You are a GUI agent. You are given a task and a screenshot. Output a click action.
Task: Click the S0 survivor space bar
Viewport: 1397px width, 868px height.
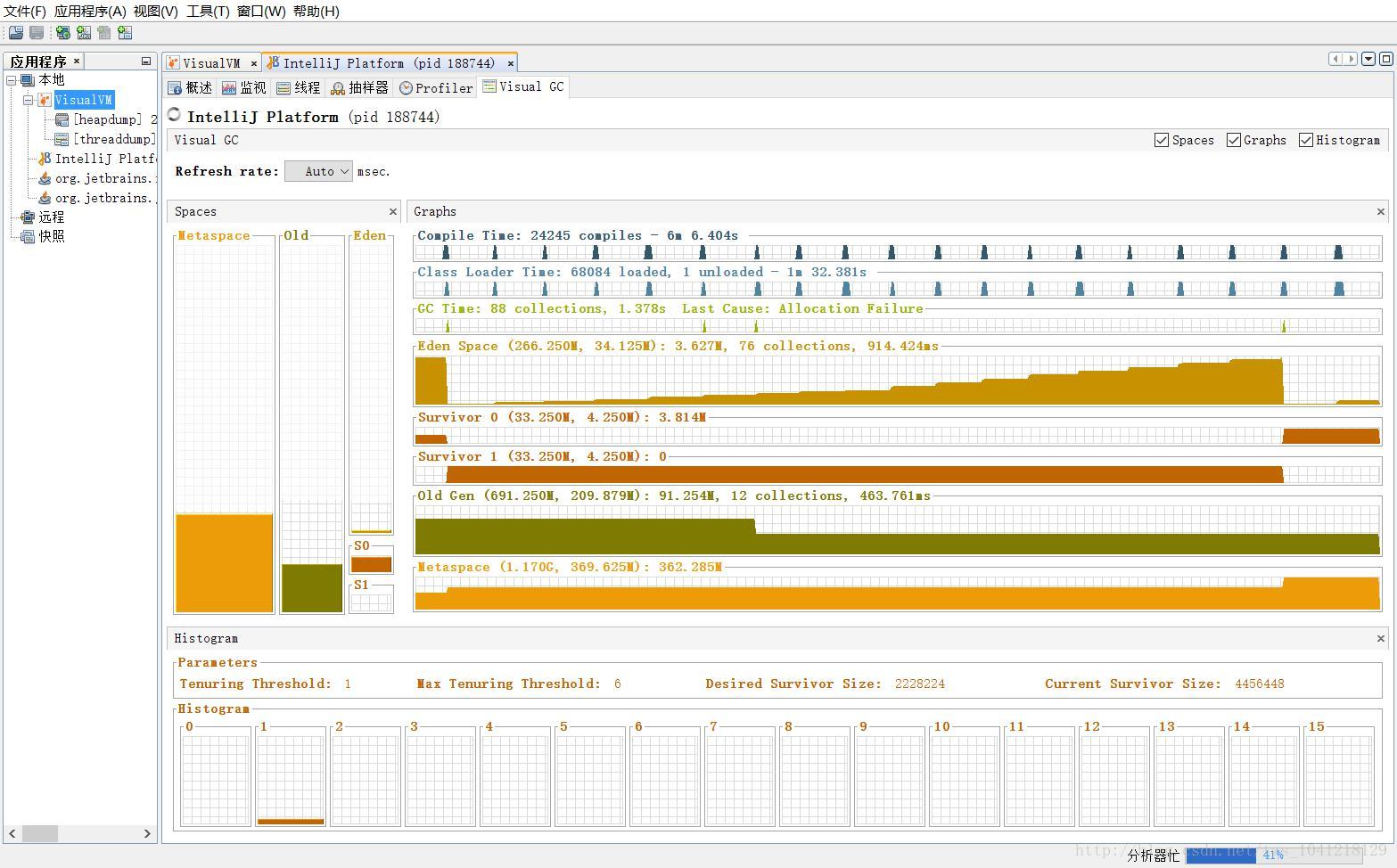pyautogui.click(x=371, y=564)
